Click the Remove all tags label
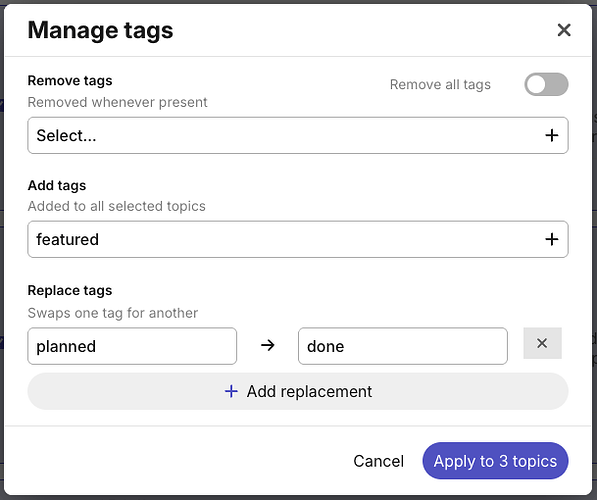Viewport: 597px width, 500px height. 440,85
